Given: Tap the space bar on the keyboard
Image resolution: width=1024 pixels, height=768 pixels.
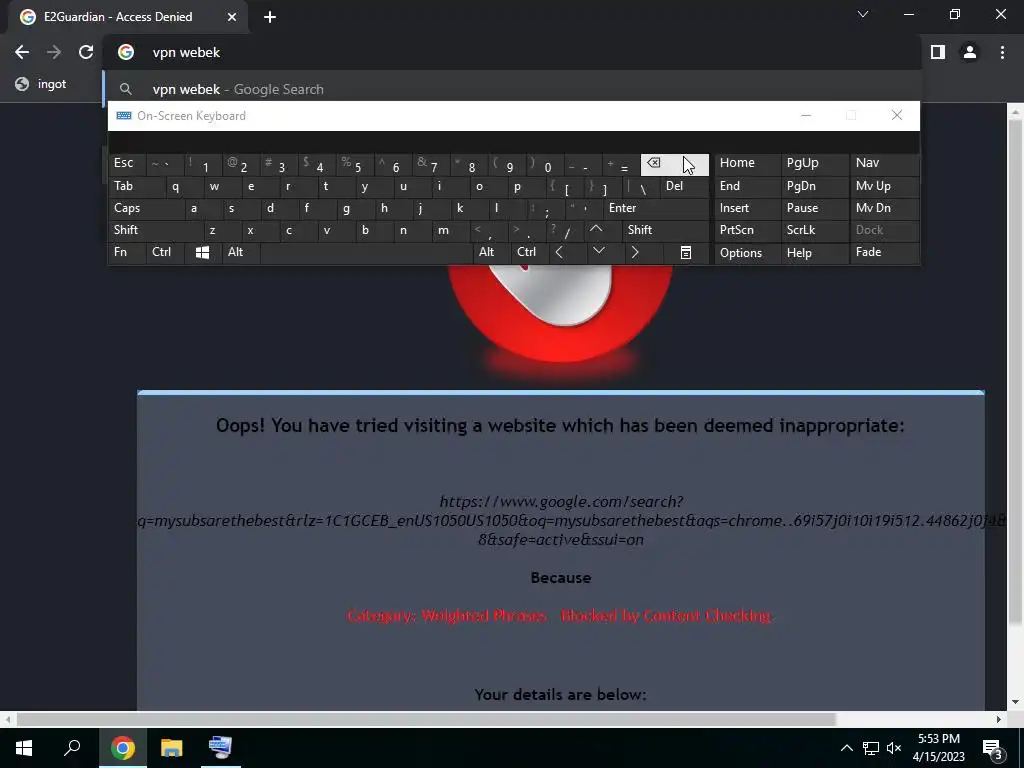Looking at the screenshot, I should tap(366, 253).
